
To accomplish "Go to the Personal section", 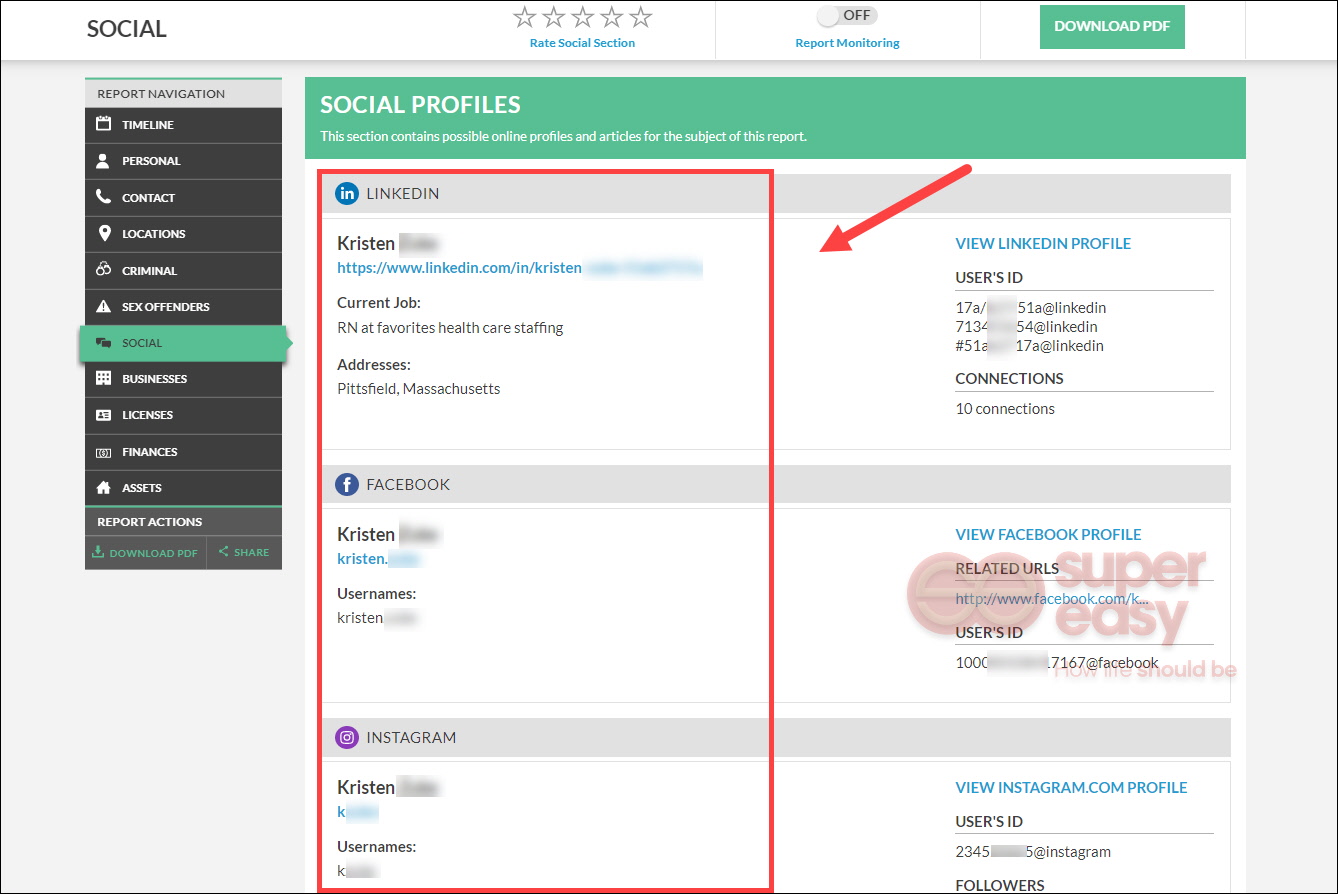I will (x=183, y=161).
